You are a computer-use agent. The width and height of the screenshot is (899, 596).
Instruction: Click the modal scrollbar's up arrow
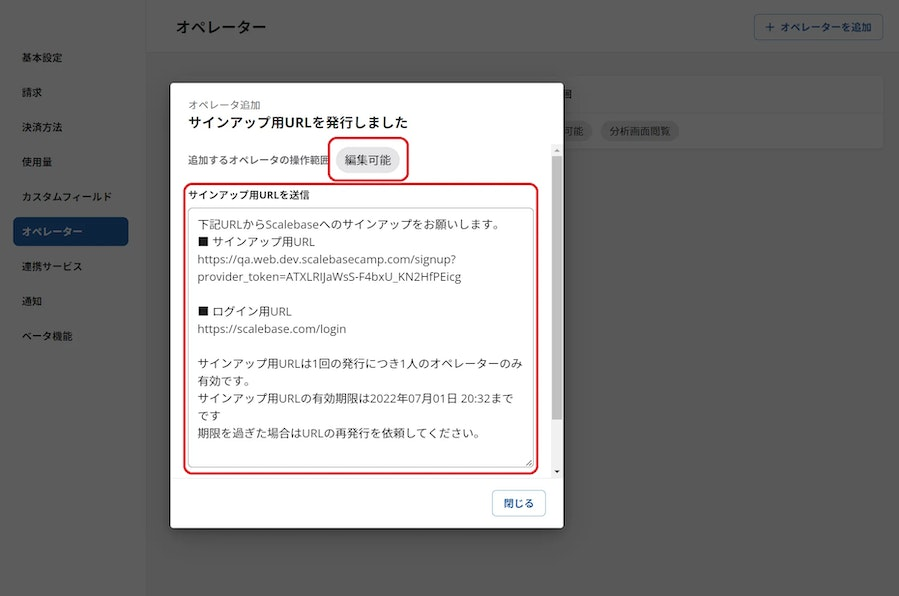pyautogui.click(x=557, y=149)
